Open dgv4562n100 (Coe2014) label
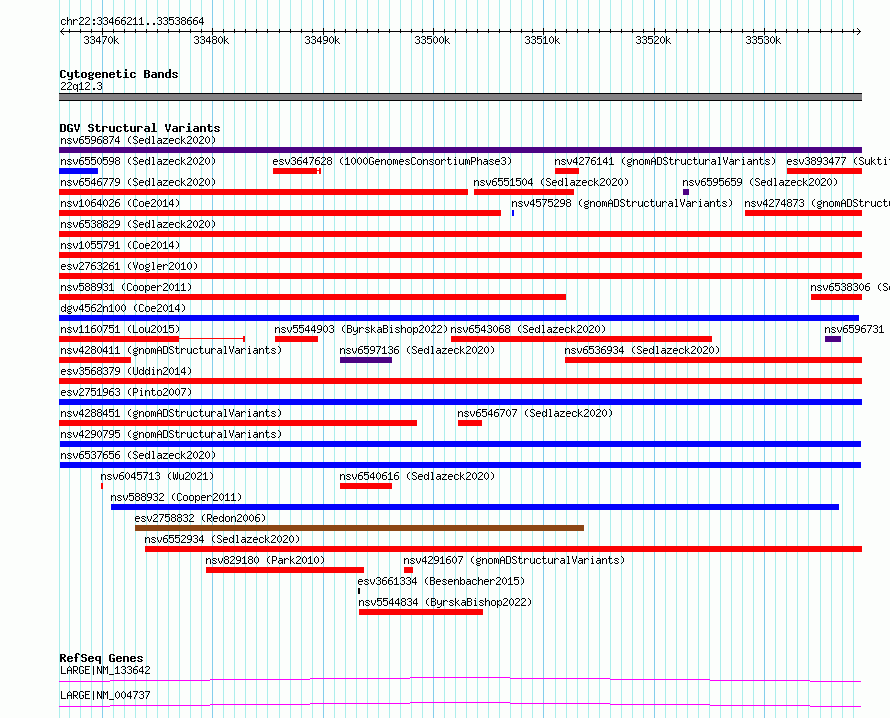This screenshot has height=718, width=890. click(123, 308)
